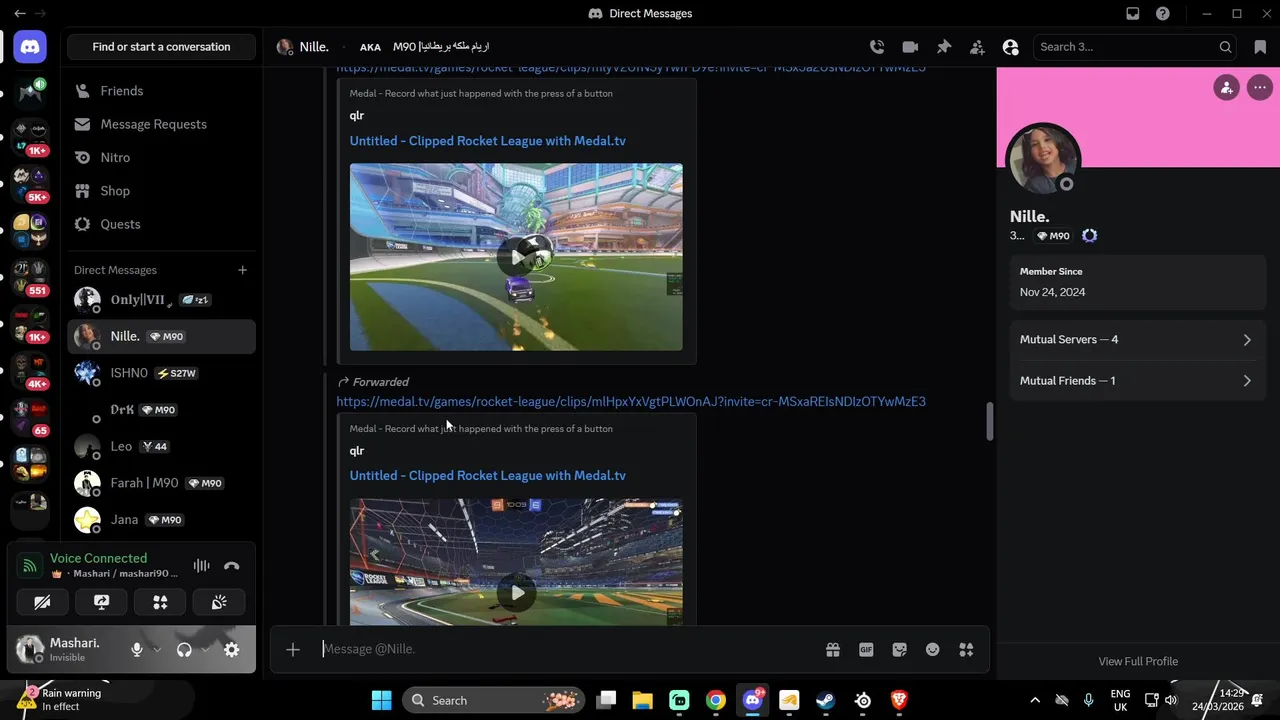
Task: Expand Mutual Friends — 1
Action: tap(1137, 381)
